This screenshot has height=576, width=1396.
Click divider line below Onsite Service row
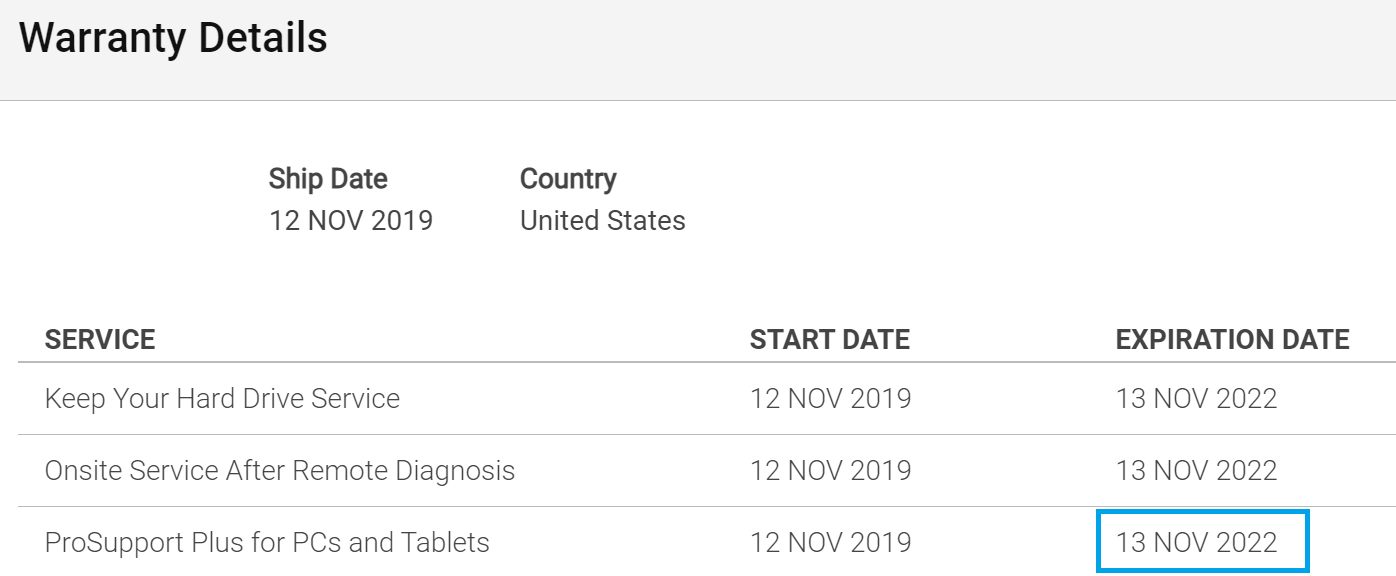point(707,506)
